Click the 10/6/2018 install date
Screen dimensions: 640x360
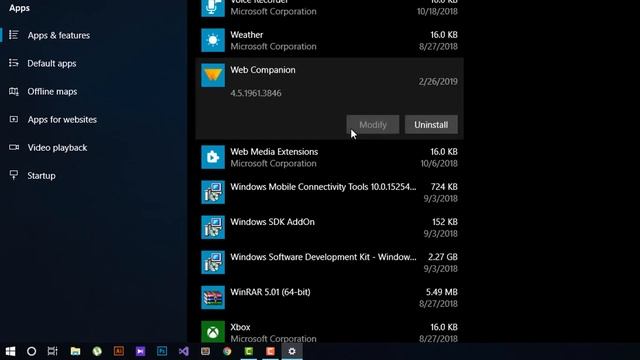click(x=439, y=164)
